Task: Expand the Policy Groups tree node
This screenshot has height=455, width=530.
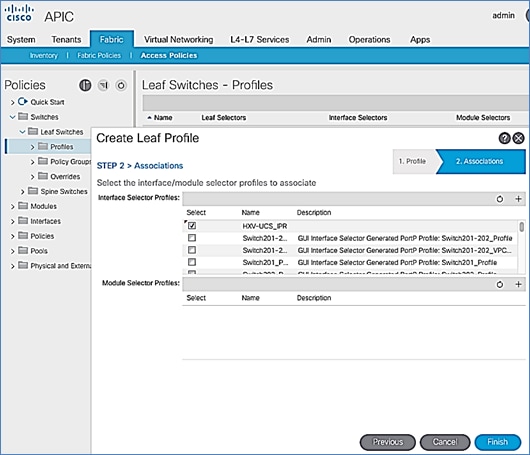Action: click(32, 162)
